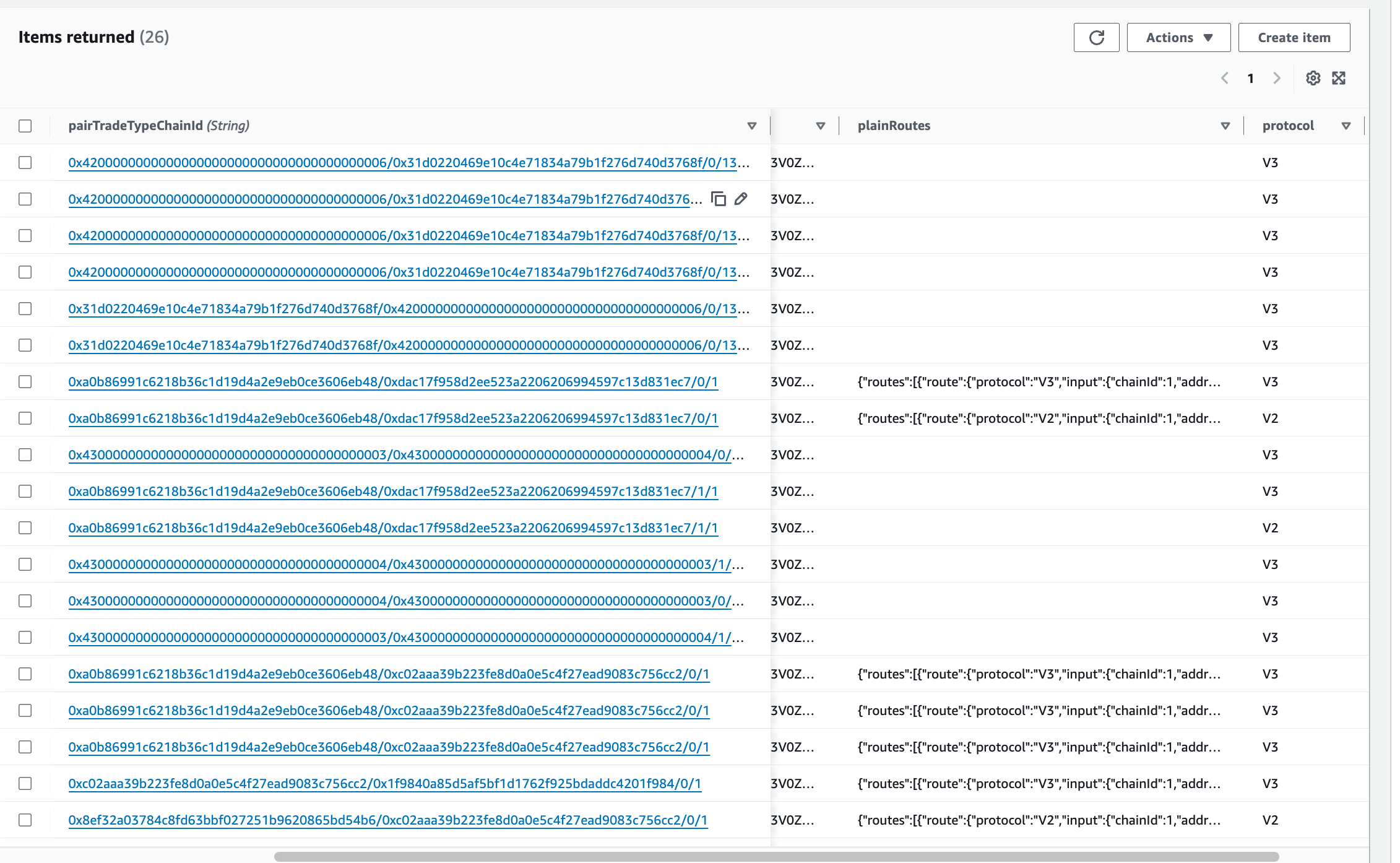Expand the pairTradeTypeChainId column dropdown

click(x=752, y=126)
